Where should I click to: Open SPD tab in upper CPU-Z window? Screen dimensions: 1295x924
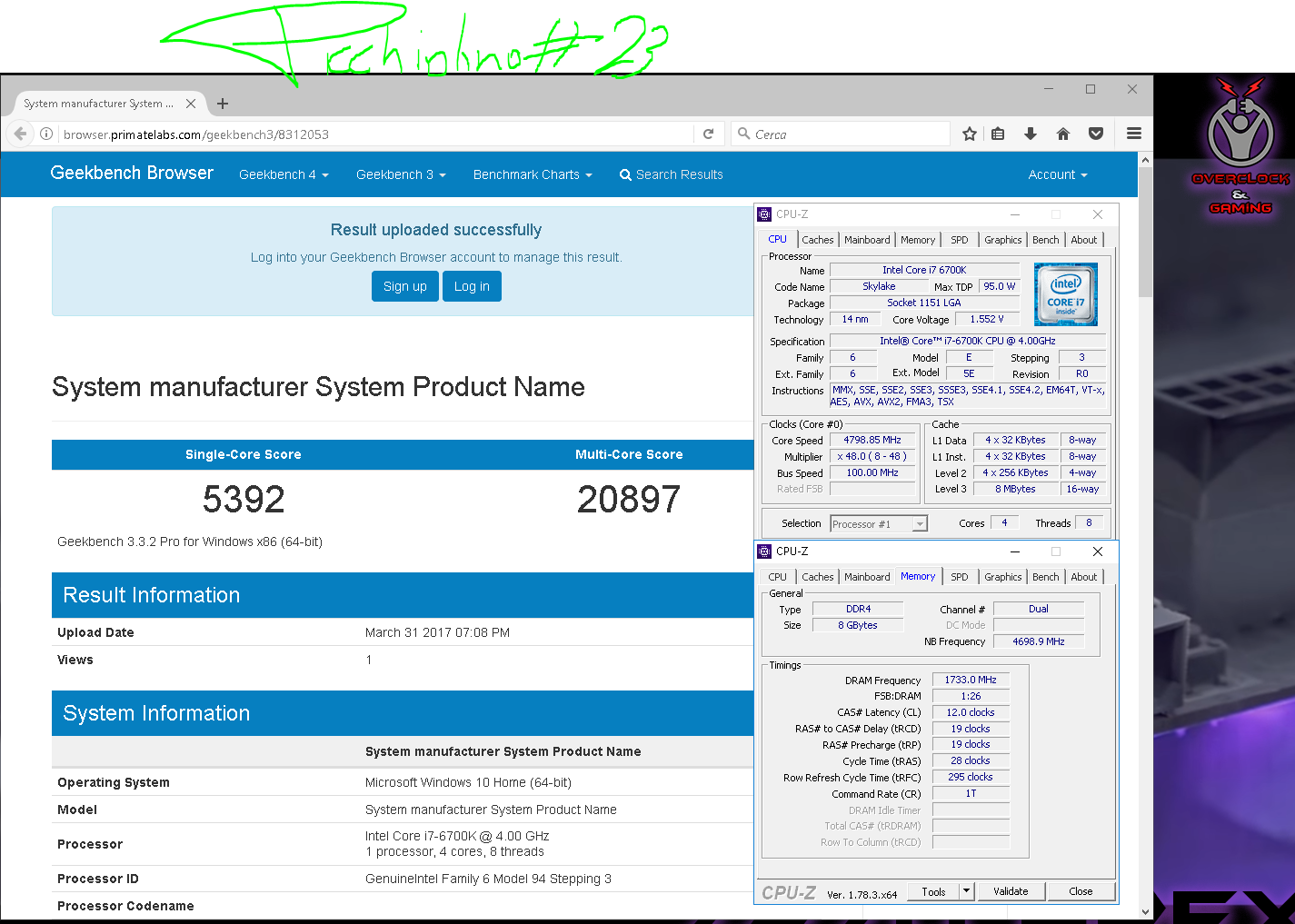coord(960,240)
